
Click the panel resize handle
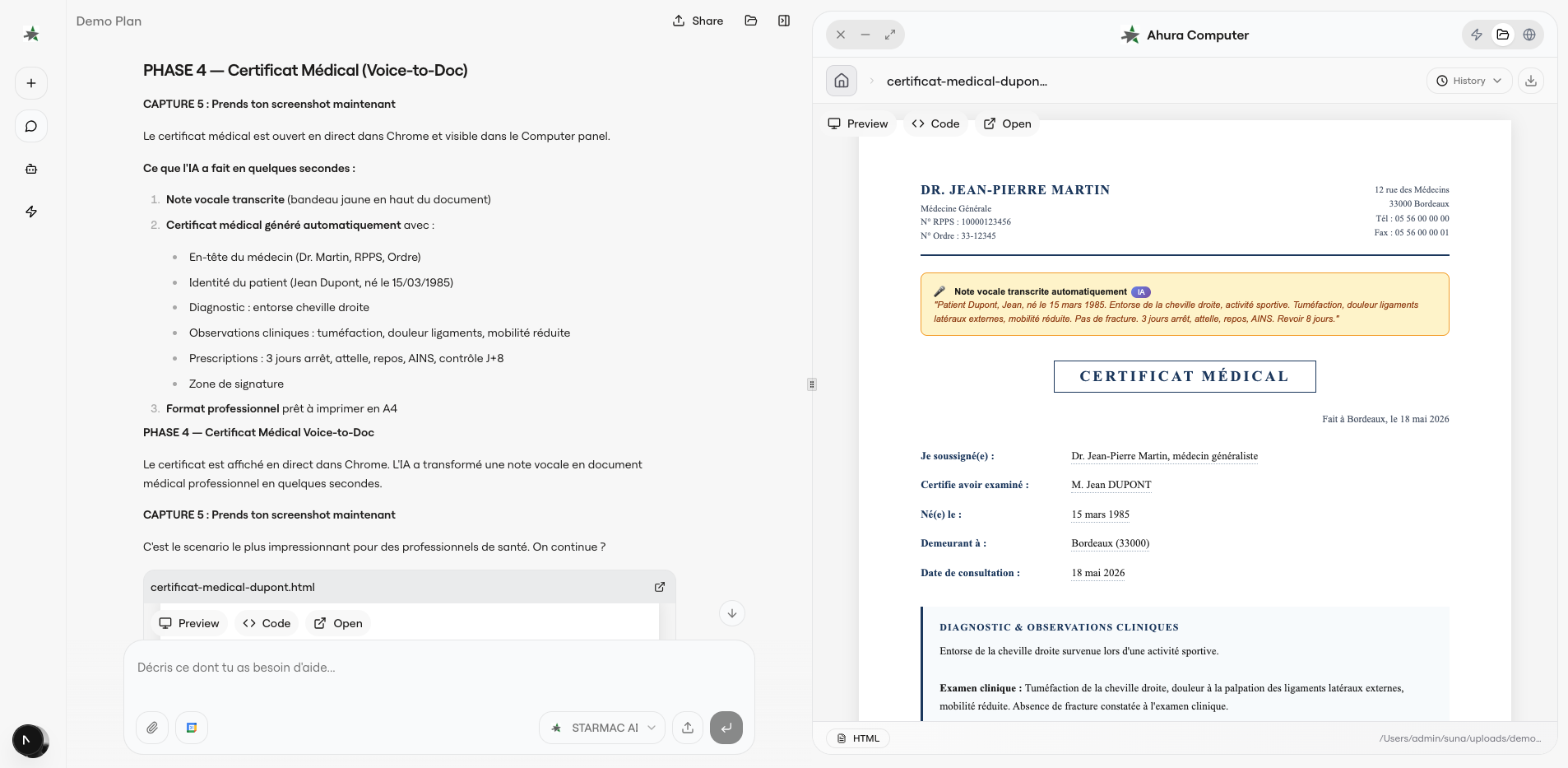(x=812, y=384)
